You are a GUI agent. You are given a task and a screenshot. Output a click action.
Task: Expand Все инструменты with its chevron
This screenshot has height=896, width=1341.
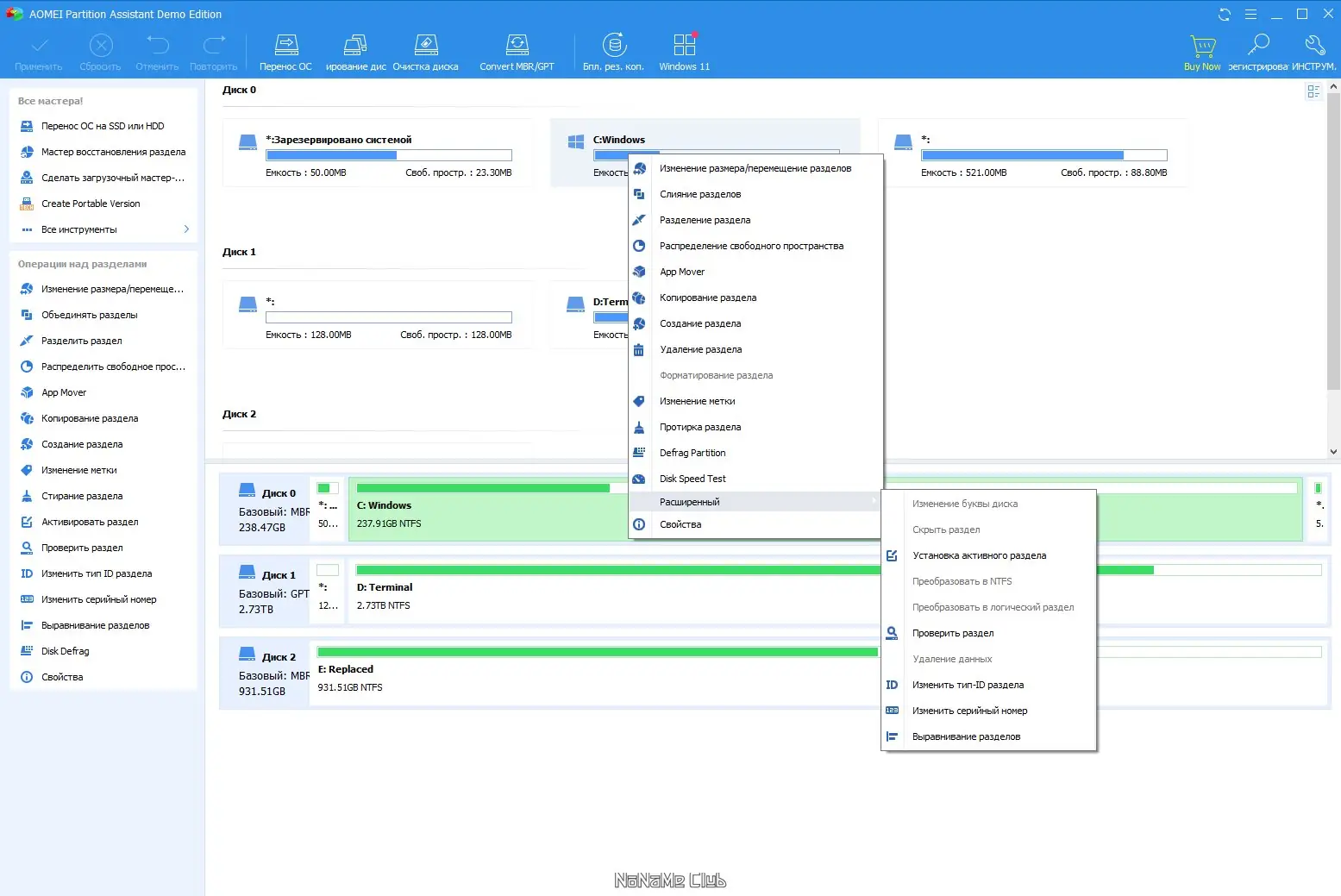pyautogui.click(x=186, y=229)
